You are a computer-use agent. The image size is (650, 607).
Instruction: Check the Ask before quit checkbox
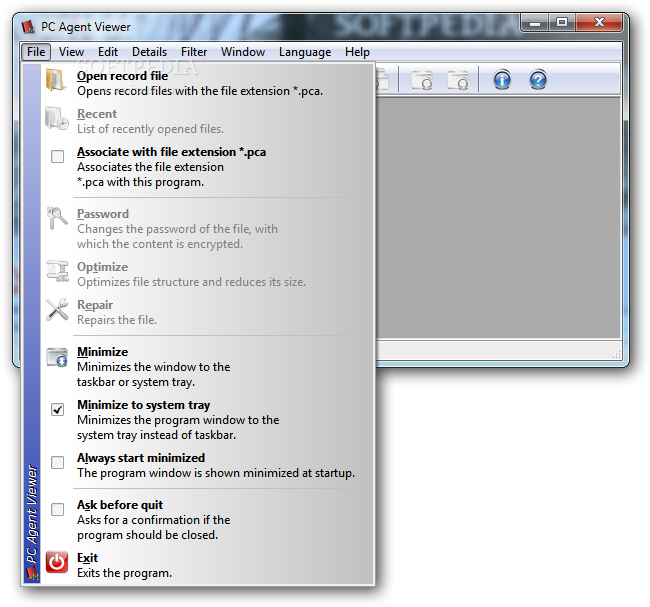pos(57,509)
